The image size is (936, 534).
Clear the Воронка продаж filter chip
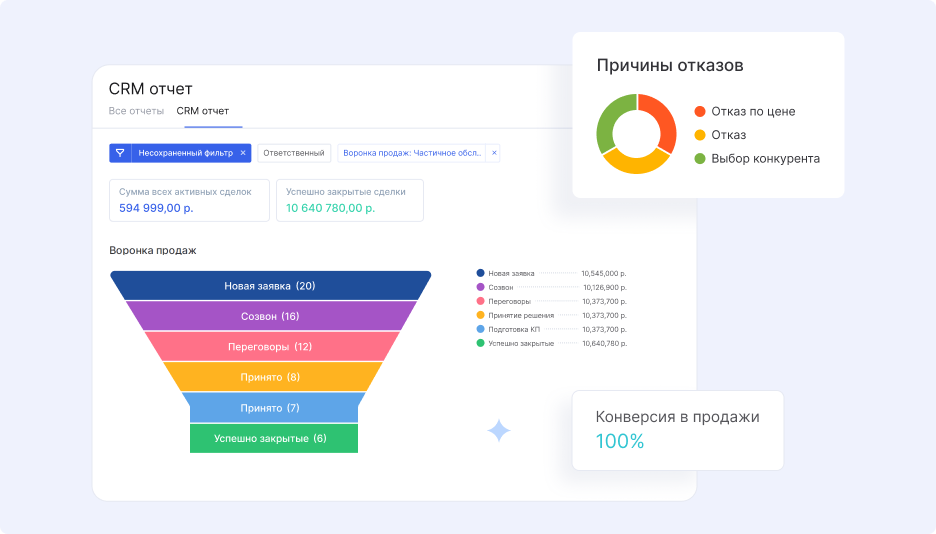494,153
